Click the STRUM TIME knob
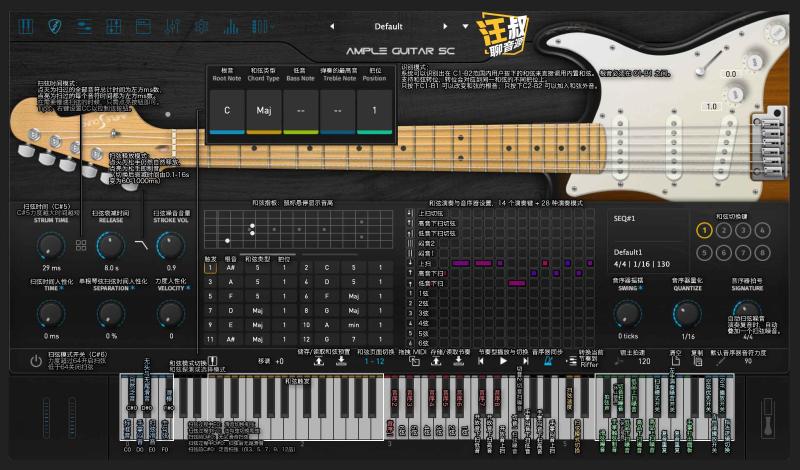Image resolution: width=800 pixels, height=470 pixels. pos(51,246)
